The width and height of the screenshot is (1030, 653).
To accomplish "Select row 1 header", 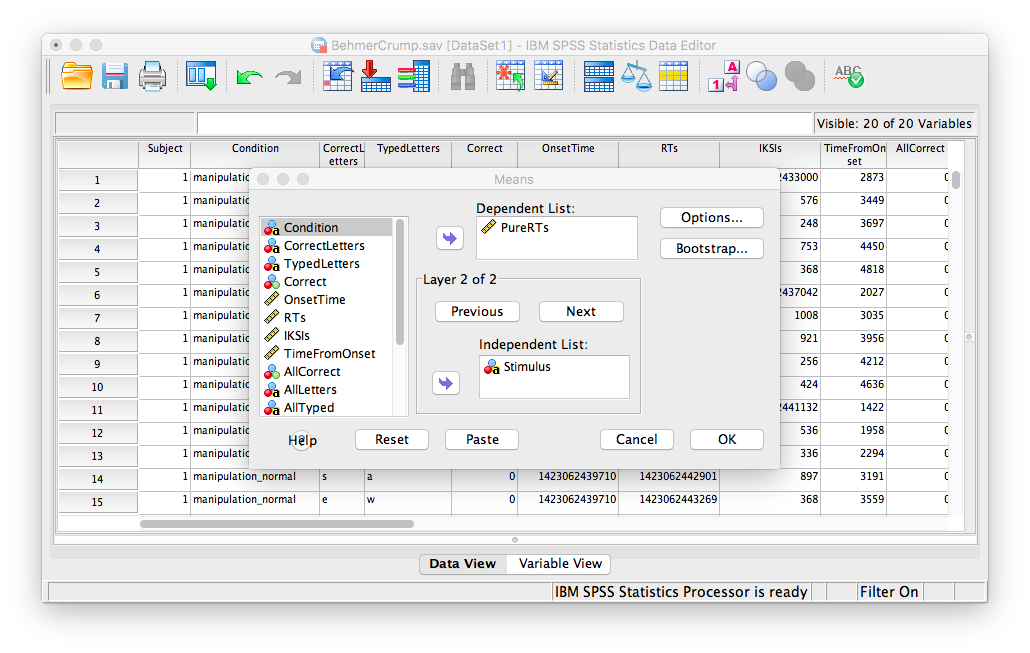I will pyautogui.click(x=97, y=180).
